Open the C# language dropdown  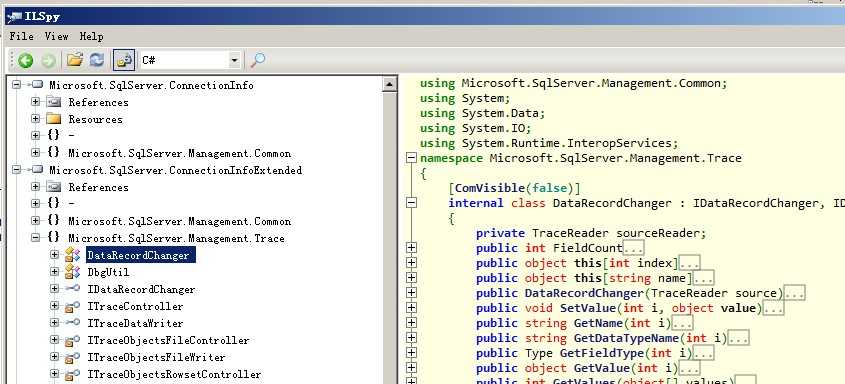tap(234, 60)
